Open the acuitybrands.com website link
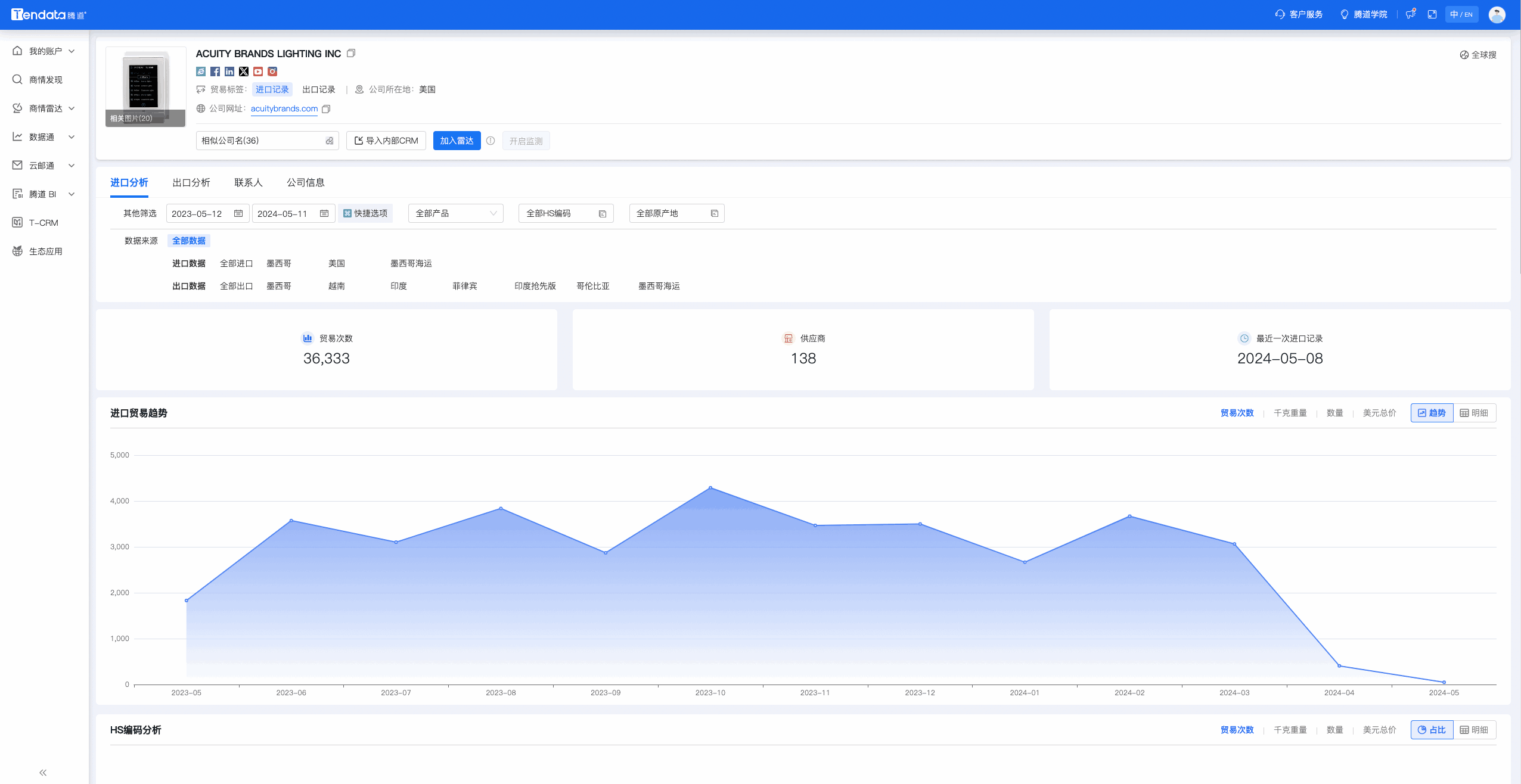Screen dimensions: 1521x784 coord(284,108)
